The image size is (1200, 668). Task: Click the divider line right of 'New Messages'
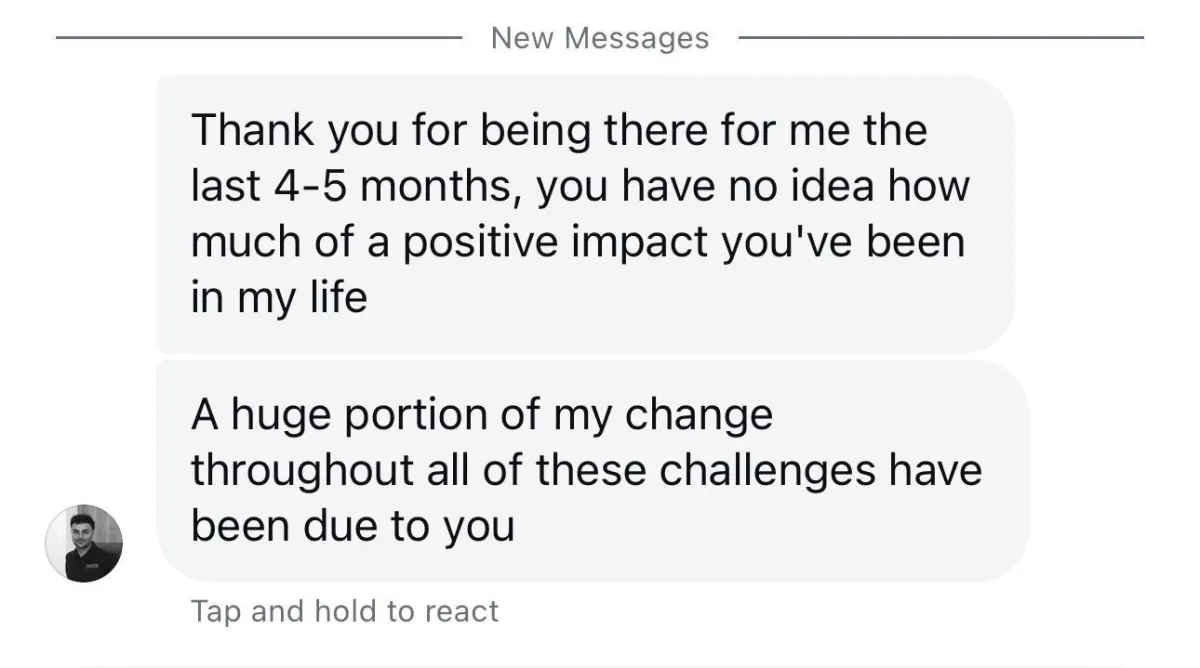(x=941, y=38)
